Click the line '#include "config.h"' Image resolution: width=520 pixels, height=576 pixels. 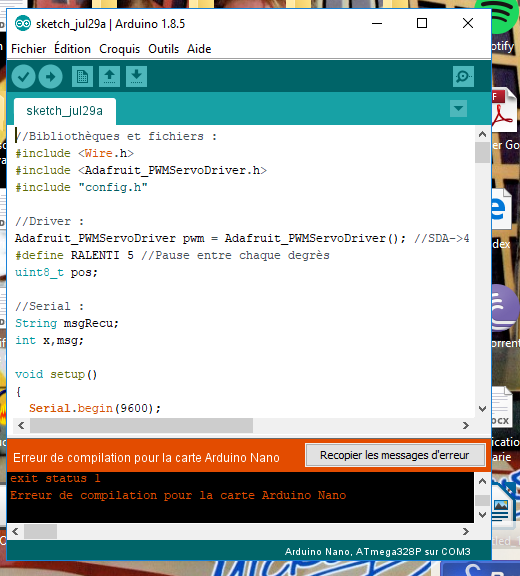point(82,187)
